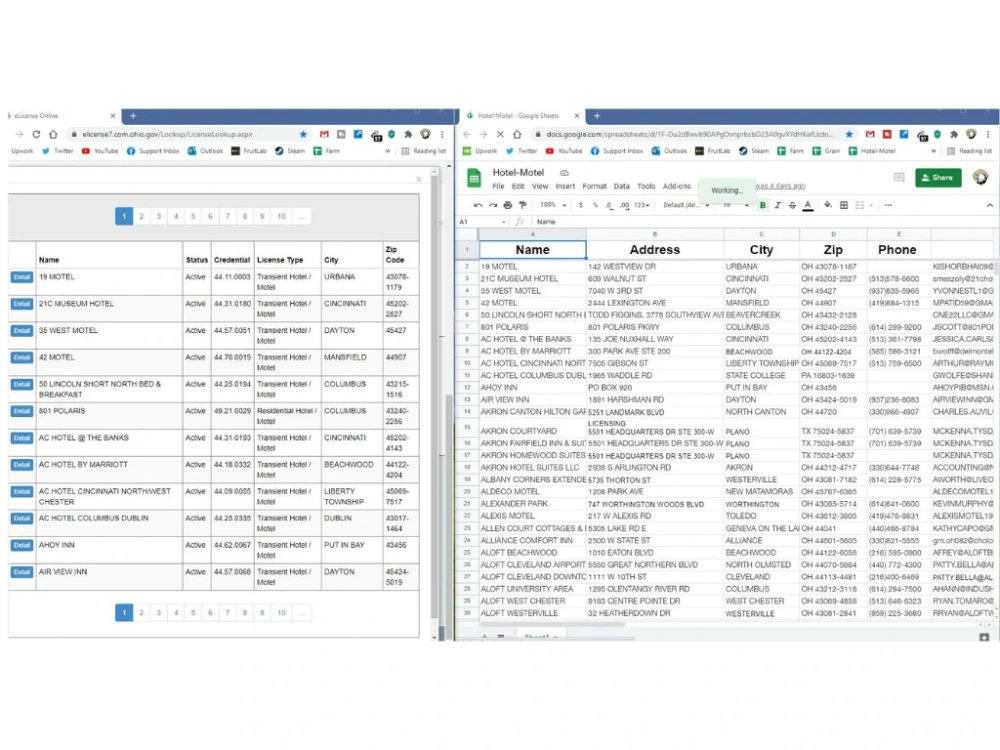Open the Chrome menu in Sheets browser

(989, 135)
